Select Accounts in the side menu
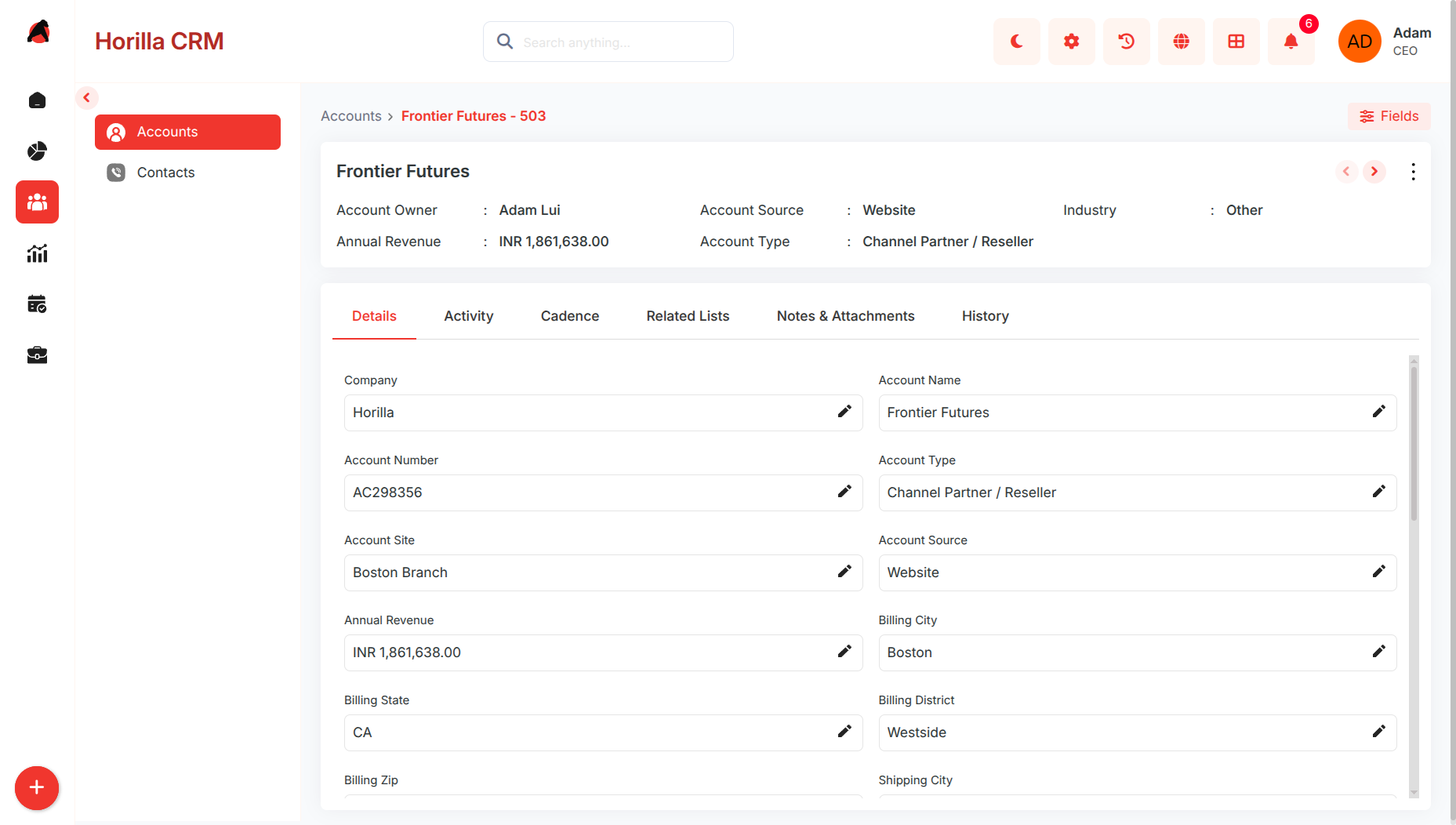1456x825 pixels. [x=187, y=132]
